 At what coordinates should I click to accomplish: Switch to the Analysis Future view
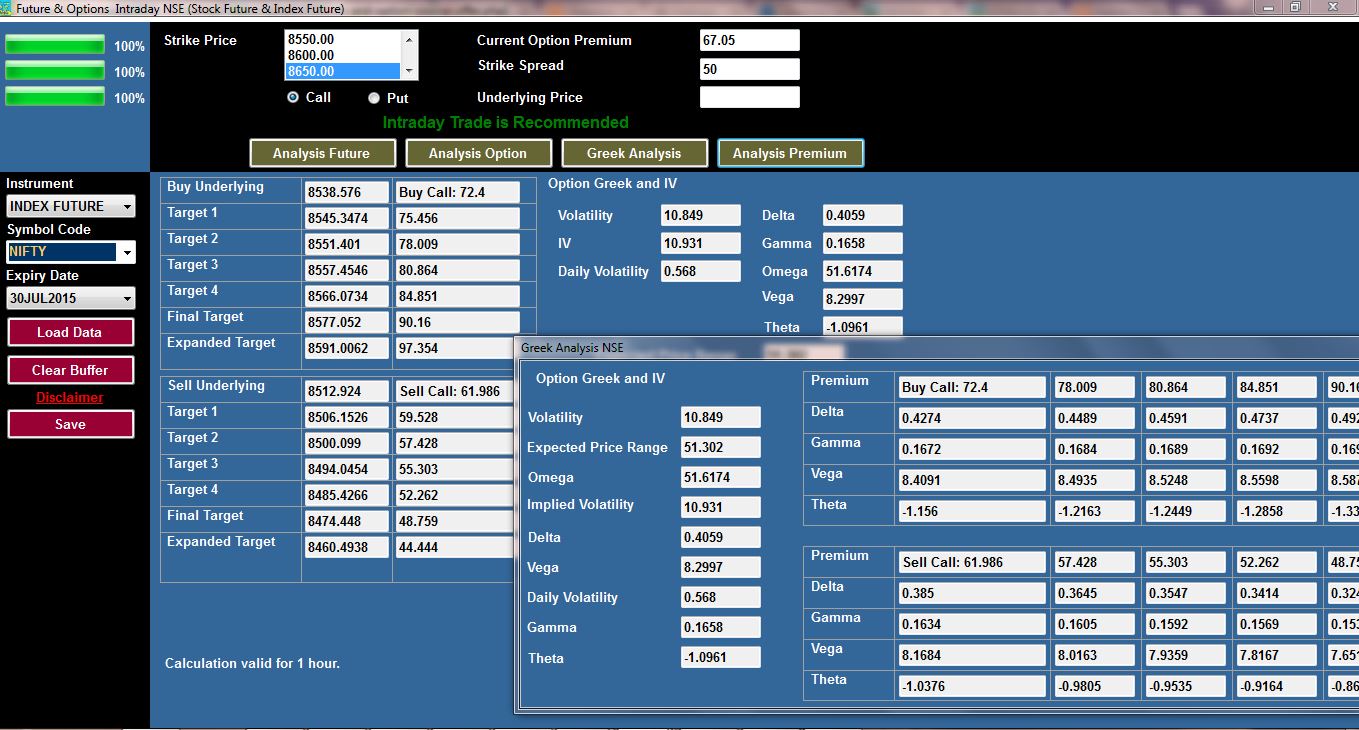click(x=322, y=153)
